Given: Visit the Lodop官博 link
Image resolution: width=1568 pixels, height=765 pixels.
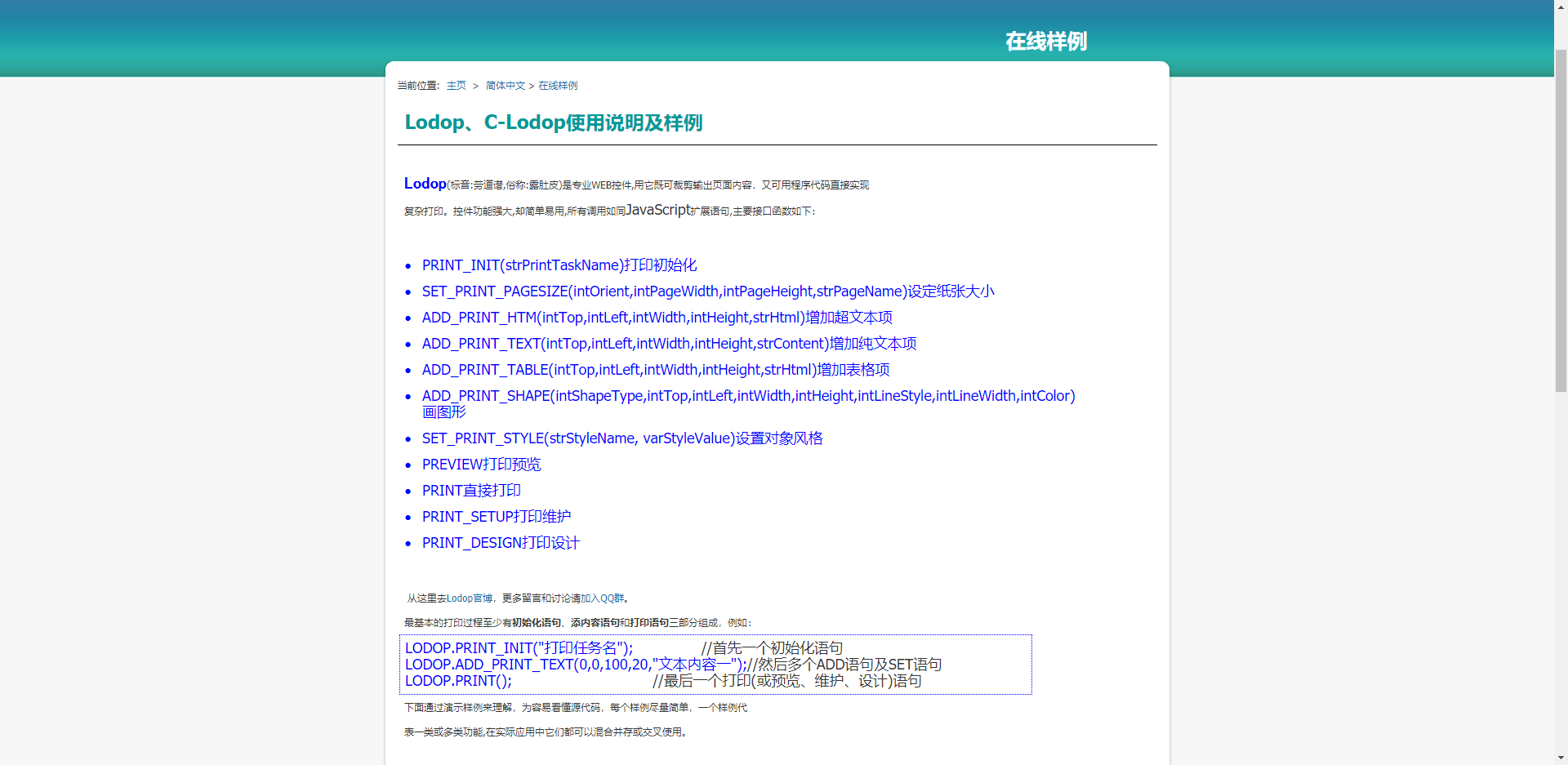Looking at the screenshot, I should tap(470, 598).
